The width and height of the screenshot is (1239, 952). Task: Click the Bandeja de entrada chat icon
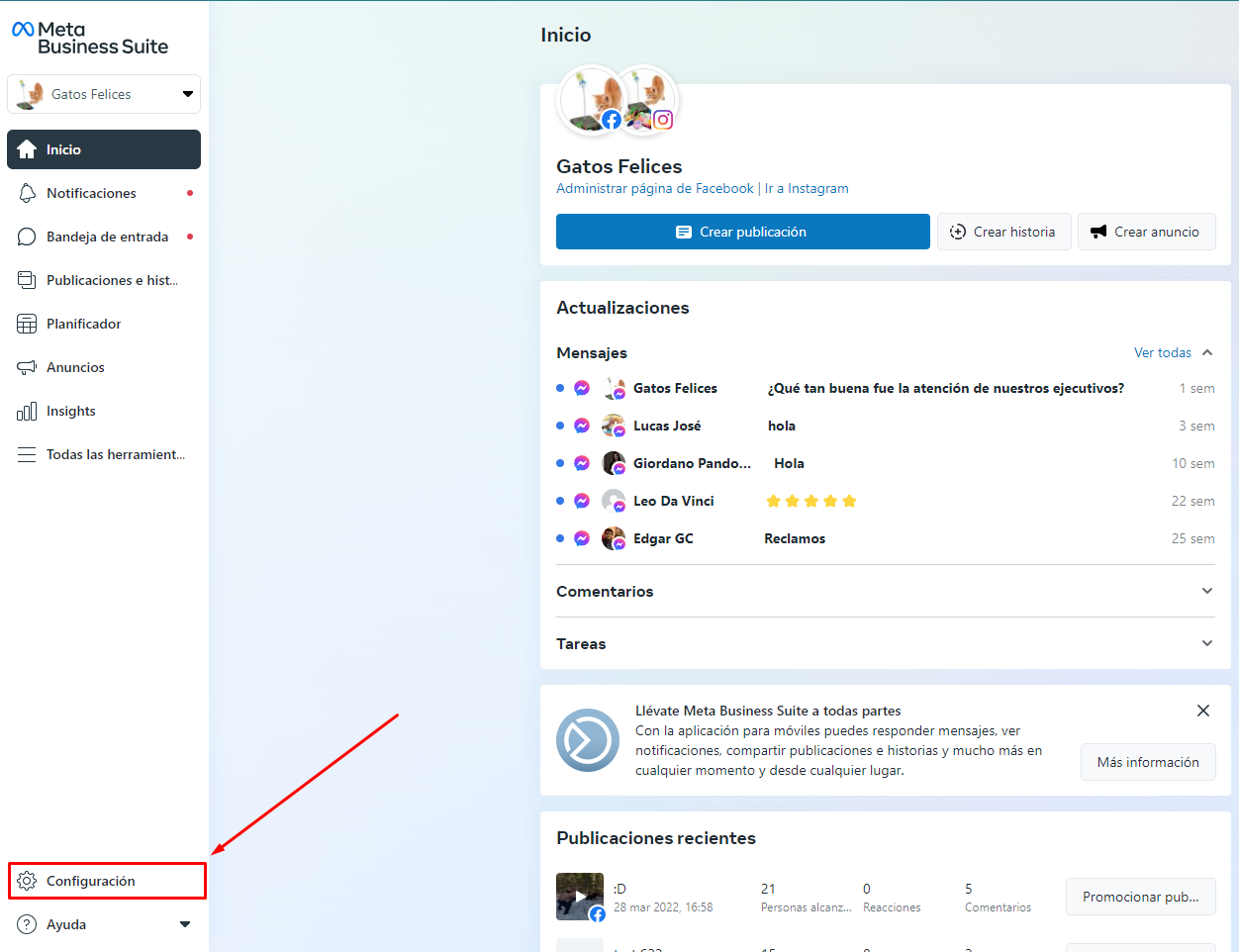[27, 237]
